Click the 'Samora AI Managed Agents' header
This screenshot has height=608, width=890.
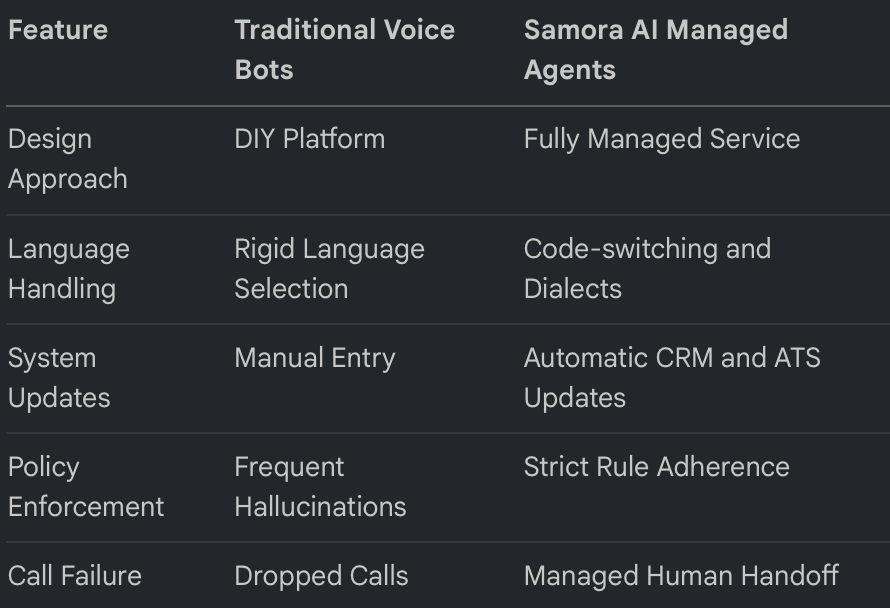(655, 50)
